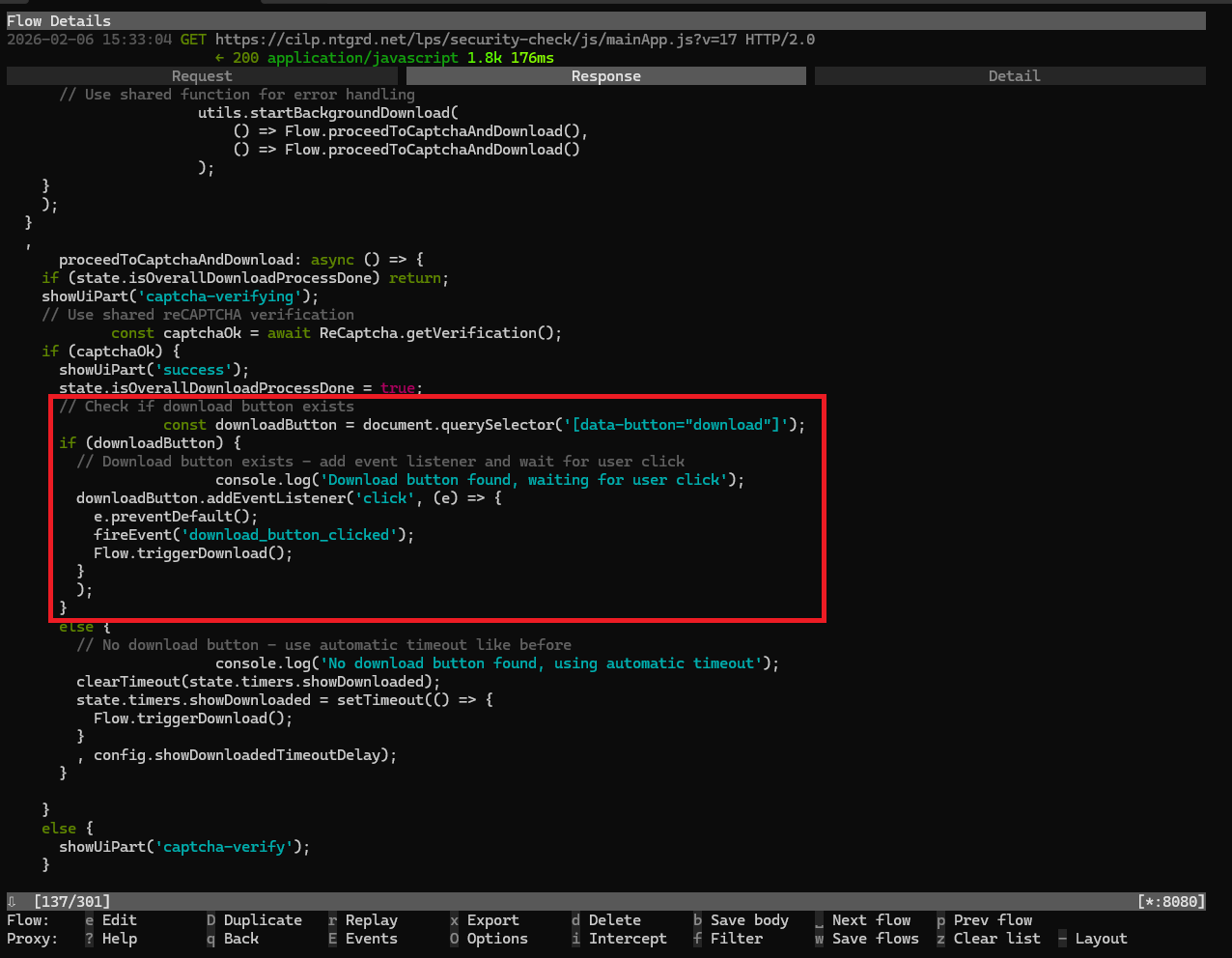
Task: Select the Response tab
Action: pos(605,76)
